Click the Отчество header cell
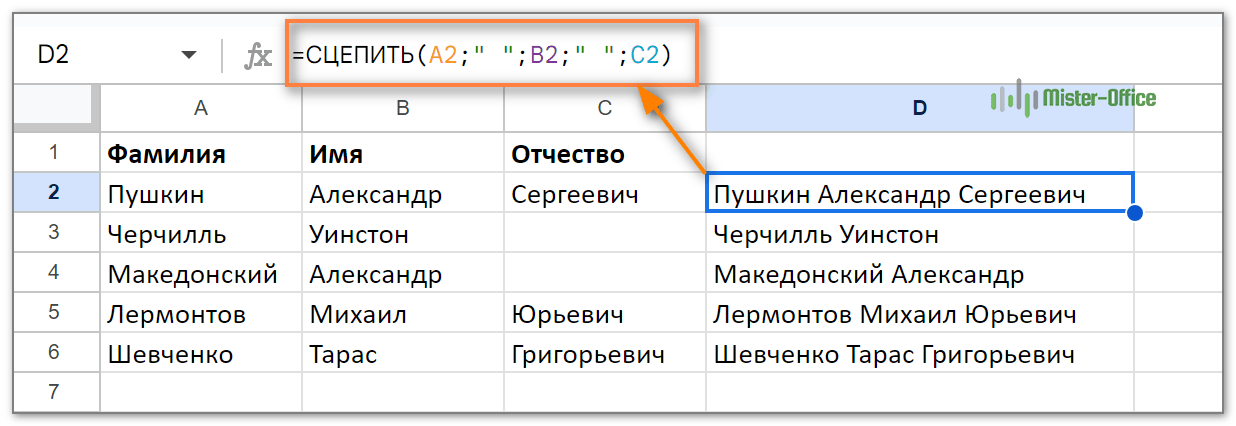 tap(604, 153)
